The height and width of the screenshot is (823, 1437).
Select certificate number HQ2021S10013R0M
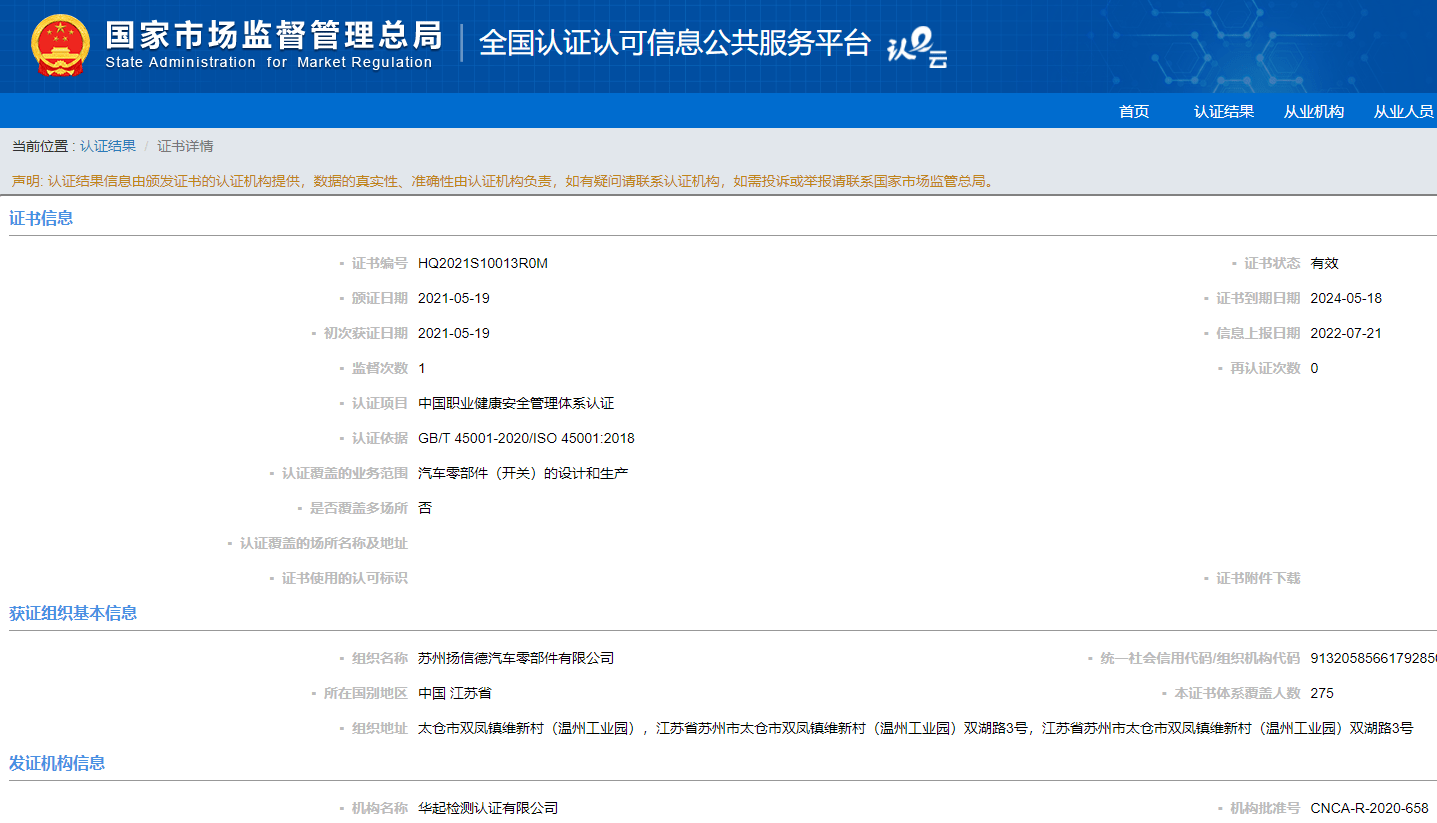(483, 263)
